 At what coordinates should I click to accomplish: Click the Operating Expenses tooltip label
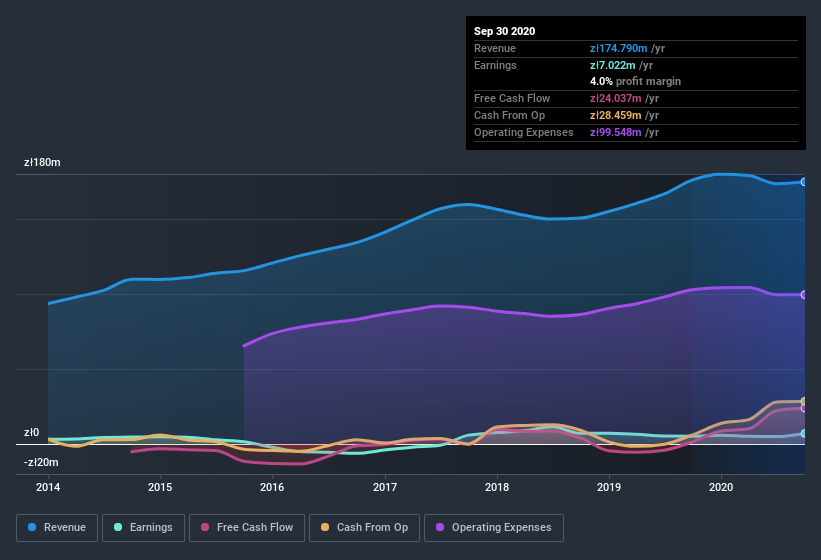(x=524, y=132)
